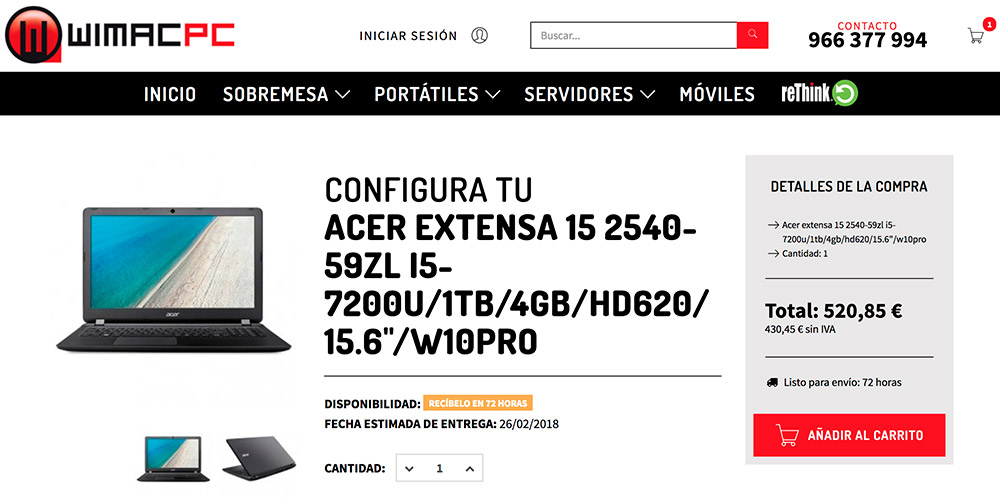
Task: Click the WIMACPC logo
Action: 120,34
